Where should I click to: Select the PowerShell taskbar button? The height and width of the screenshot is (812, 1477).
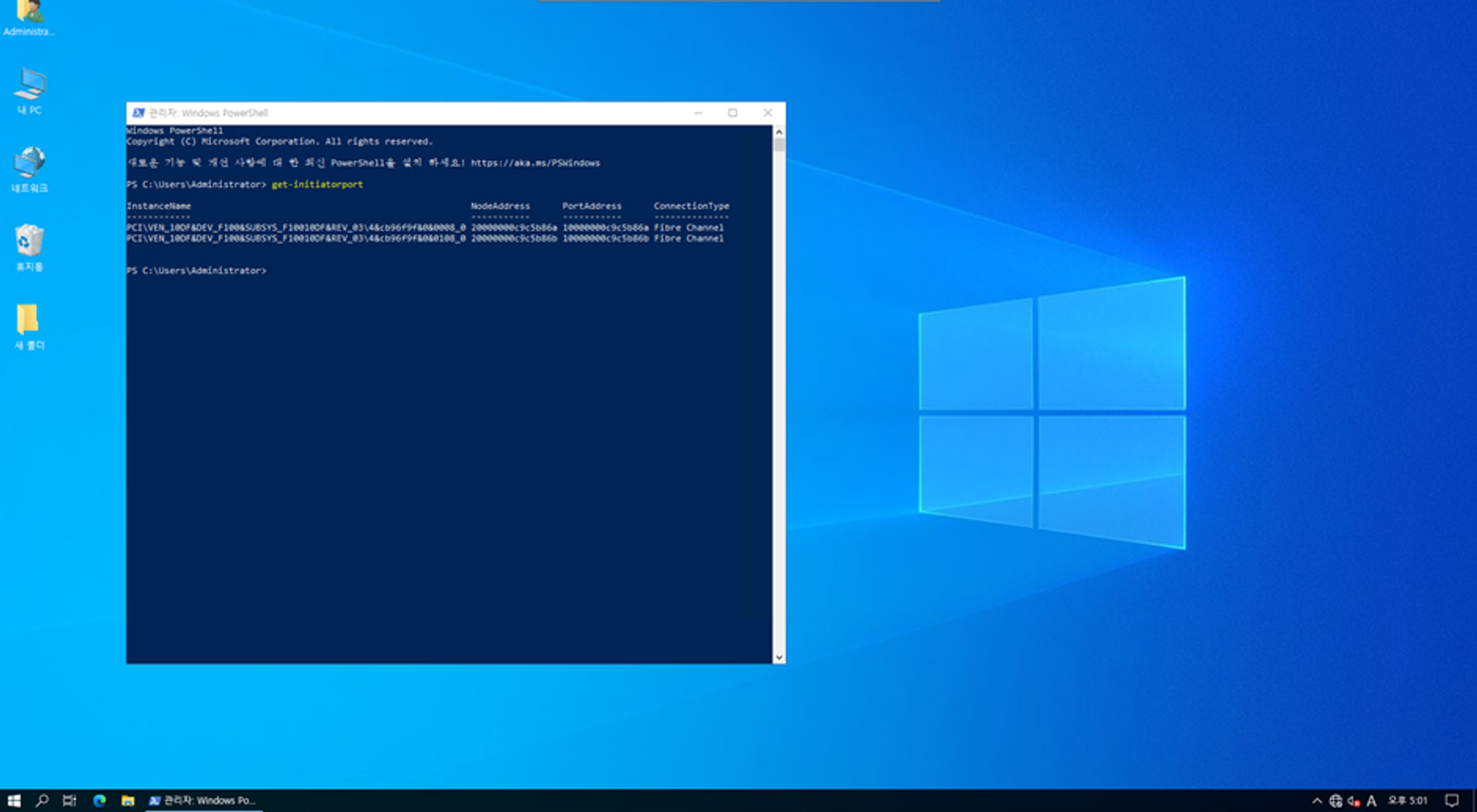click(203, 800)
